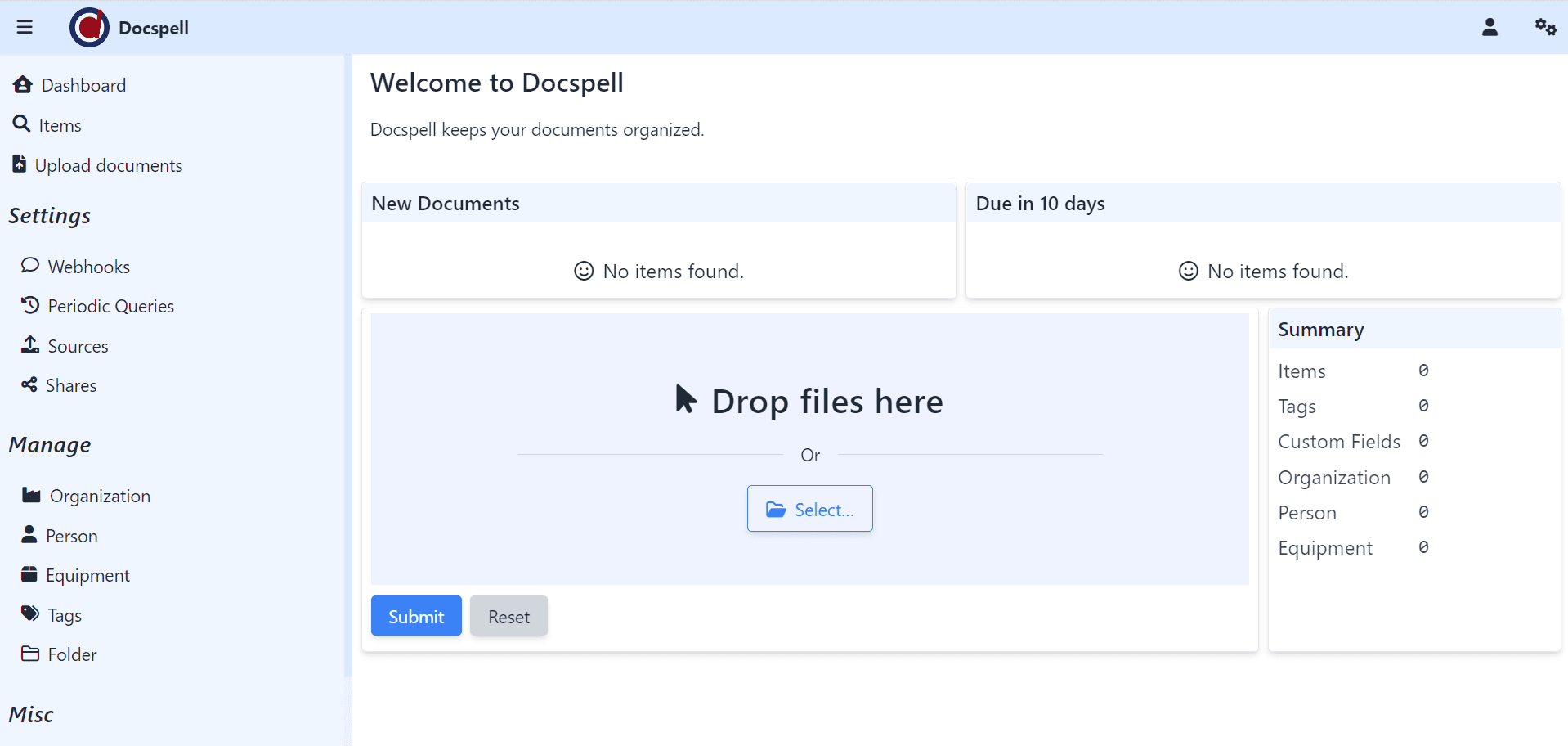Click the Person icon in the sidebar
This screenshot has width=1568, height=746.
29,535
